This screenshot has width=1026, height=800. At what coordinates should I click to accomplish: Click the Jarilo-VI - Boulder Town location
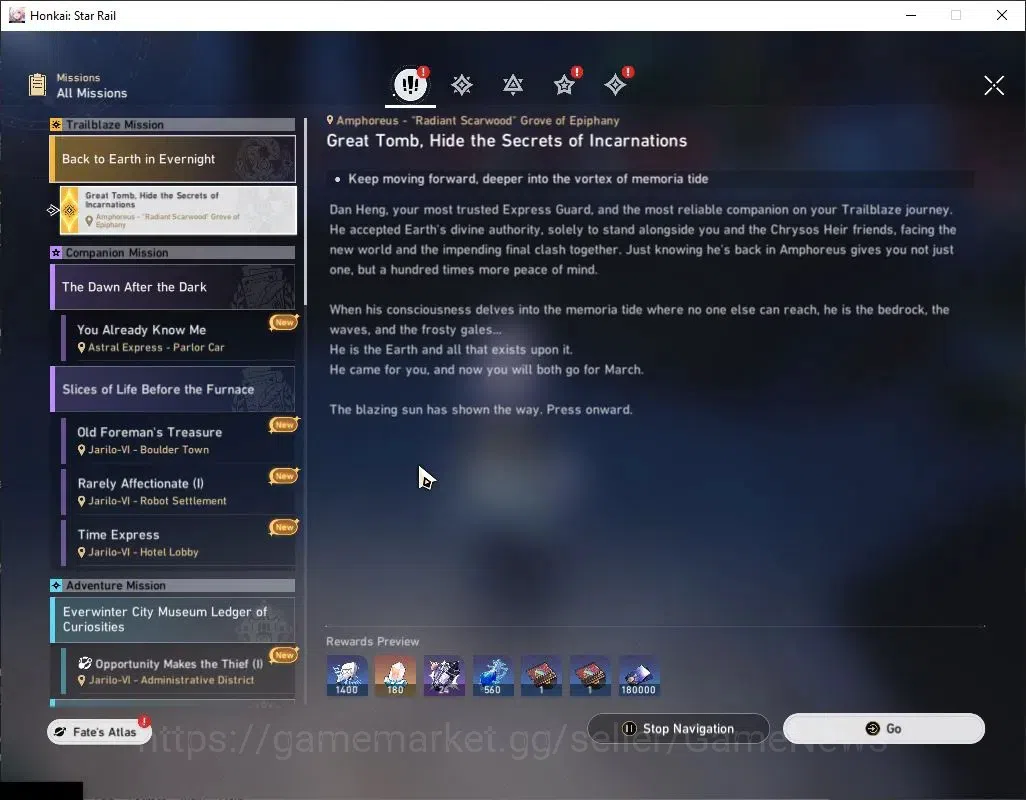(x=149, y=450)
